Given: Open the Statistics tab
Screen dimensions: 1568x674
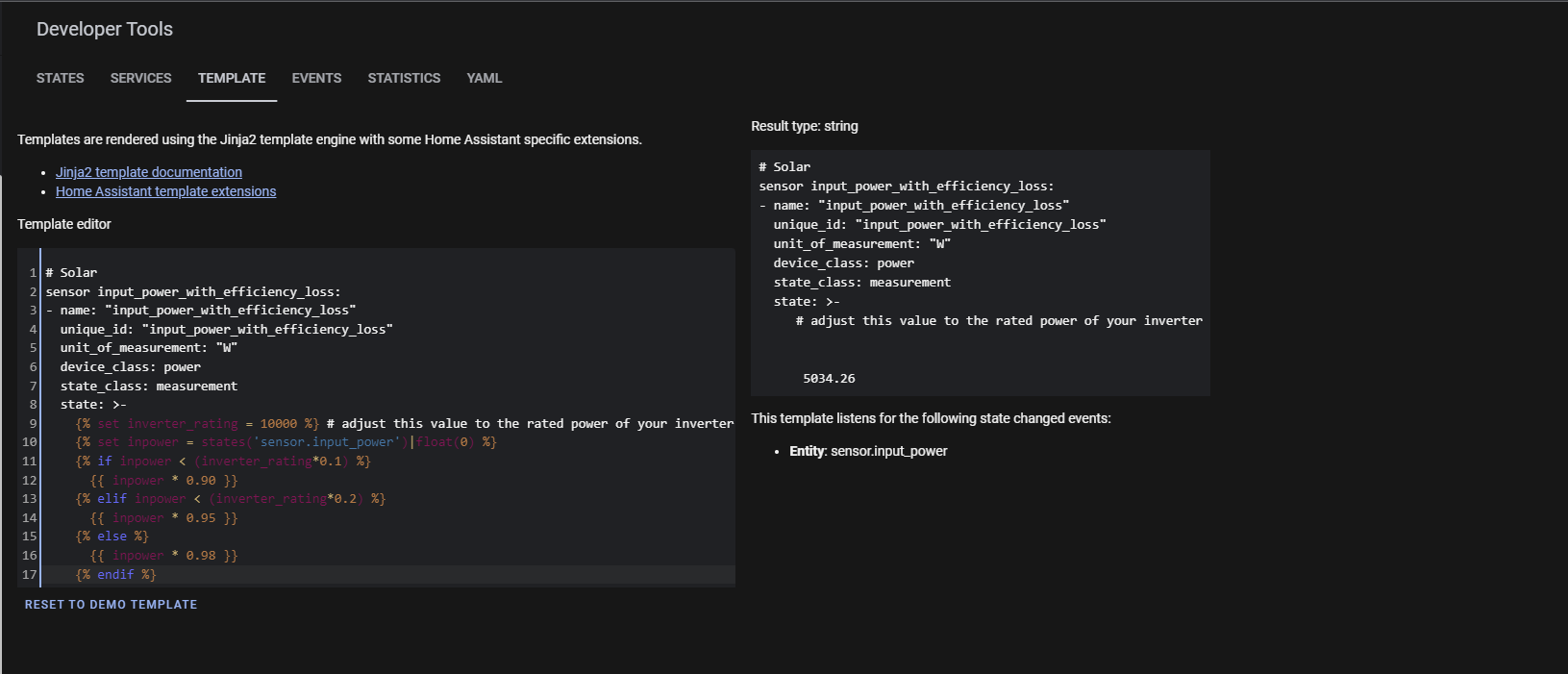Looking at the screenshot, I should (404, 78).
